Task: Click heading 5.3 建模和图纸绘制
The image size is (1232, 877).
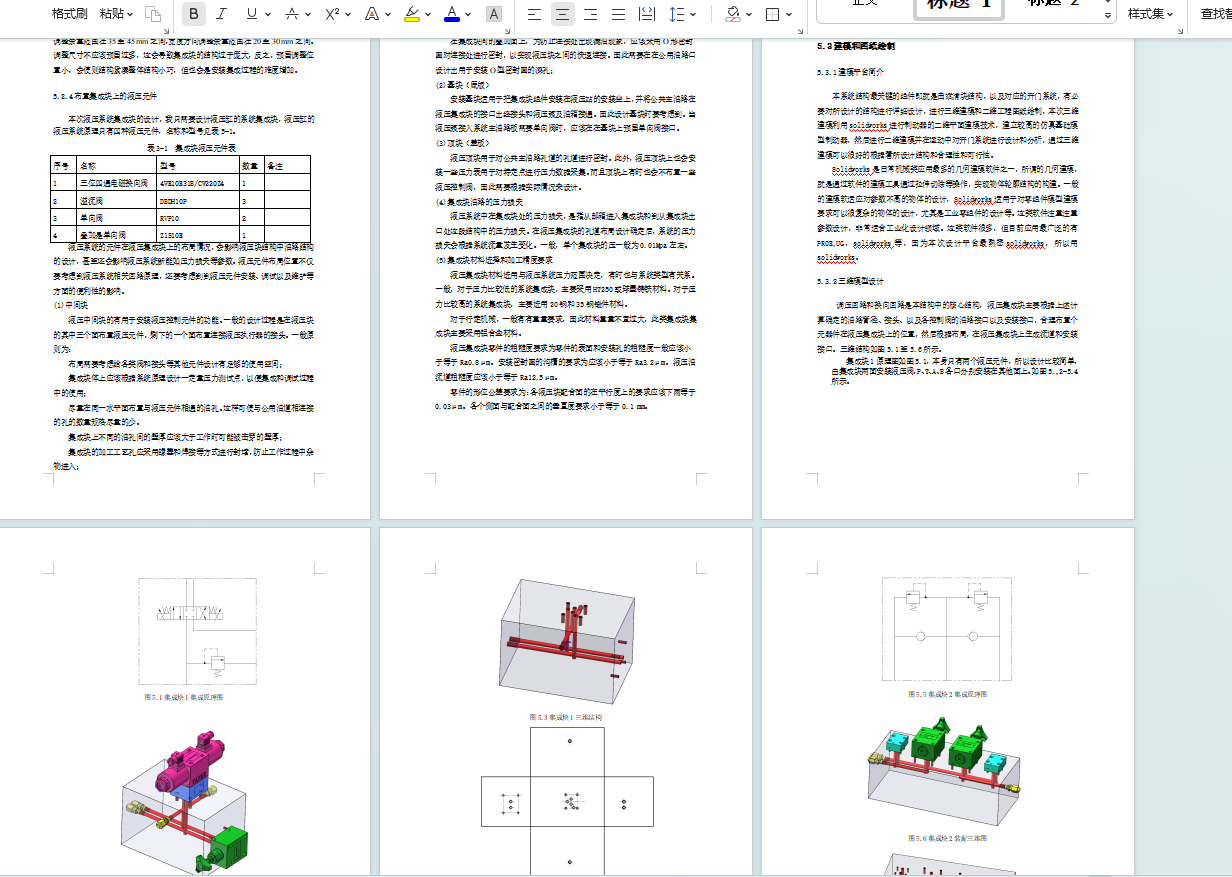Action: tap(855, 47)
